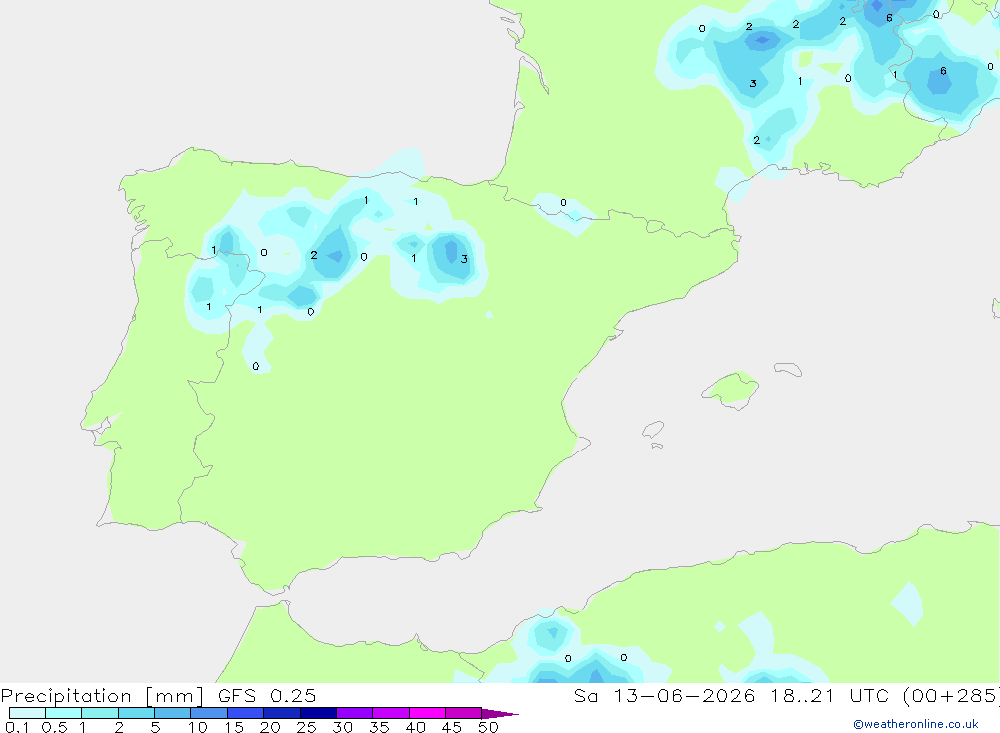This screenshot has height=733, width=1000.
Task: Click the "20" legend scale label
Action: pyautogui.click(x=270, y=727)
